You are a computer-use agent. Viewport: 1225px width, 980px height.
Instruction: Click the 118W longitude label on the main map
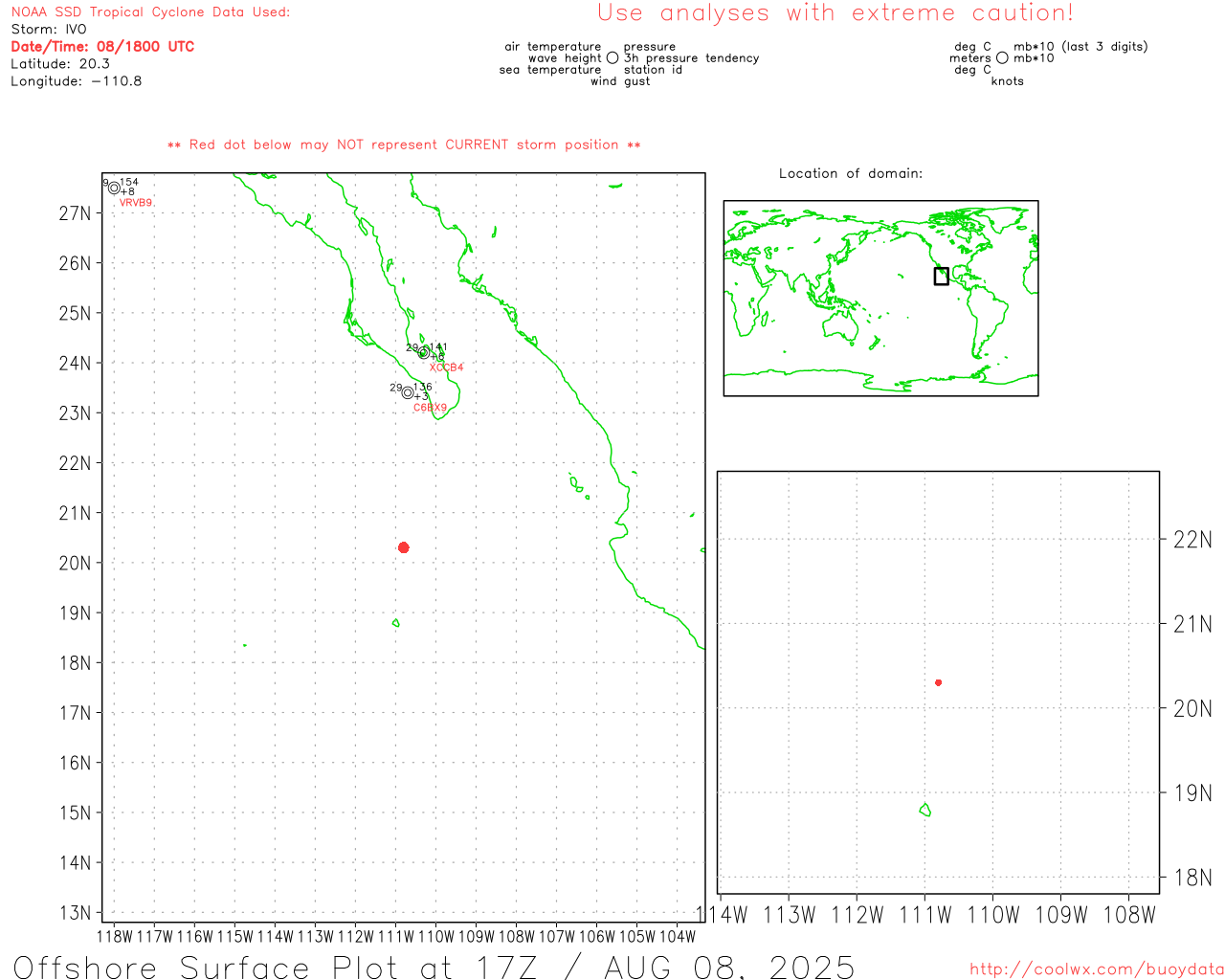[114, 936]
